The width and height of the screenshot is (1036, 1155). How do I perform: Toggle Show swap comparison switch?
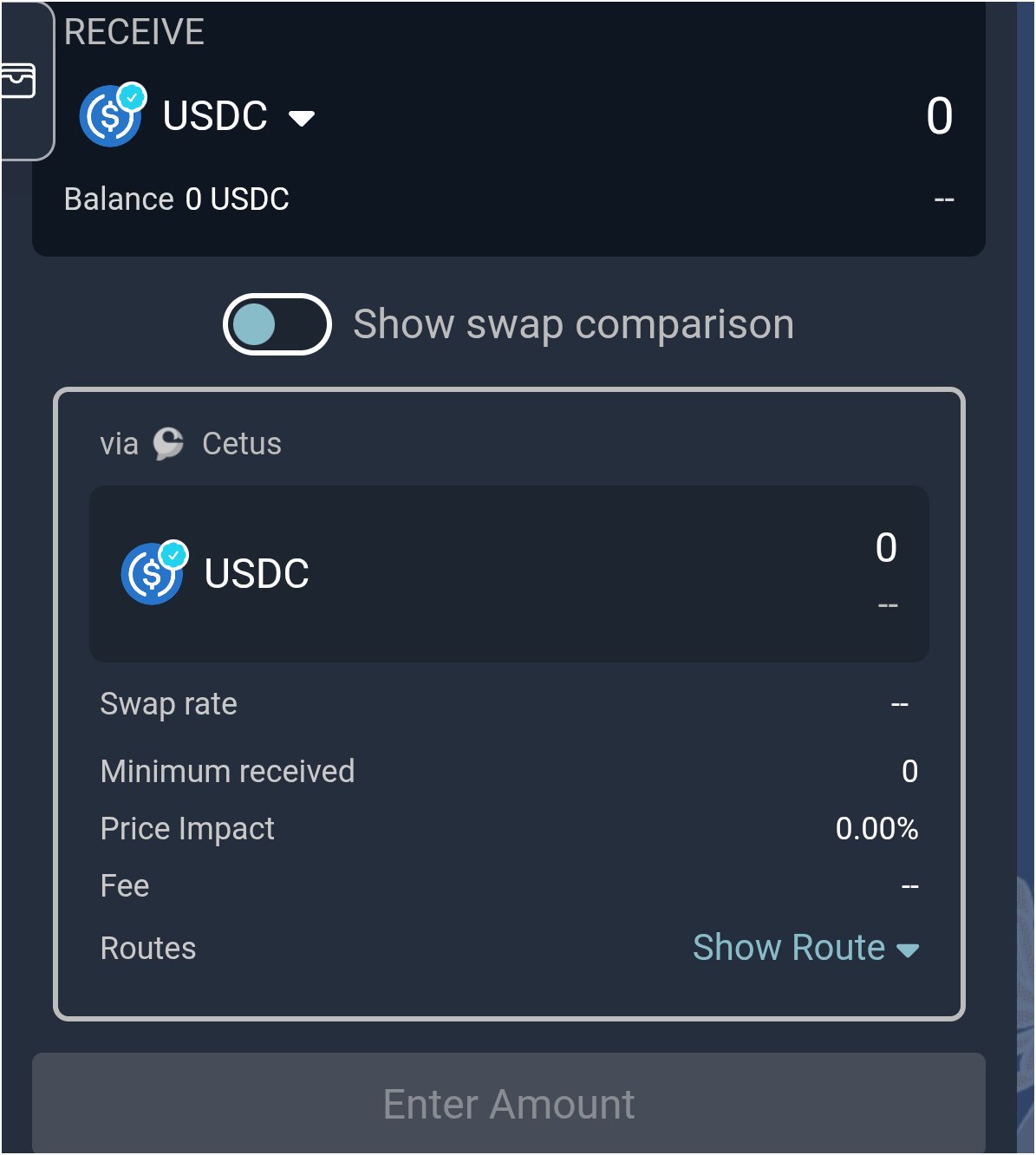277,325
